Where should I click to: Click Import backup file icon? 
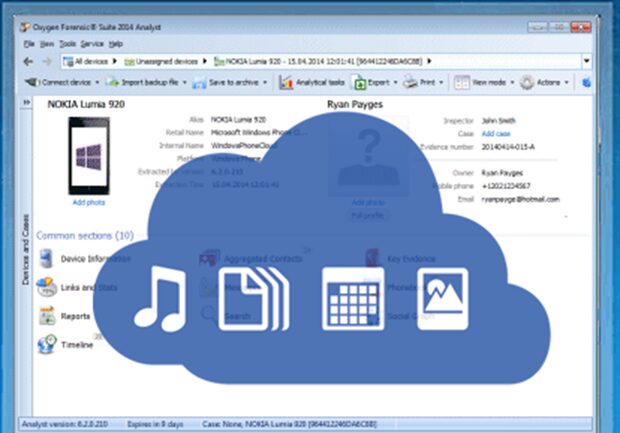[113, 82]
